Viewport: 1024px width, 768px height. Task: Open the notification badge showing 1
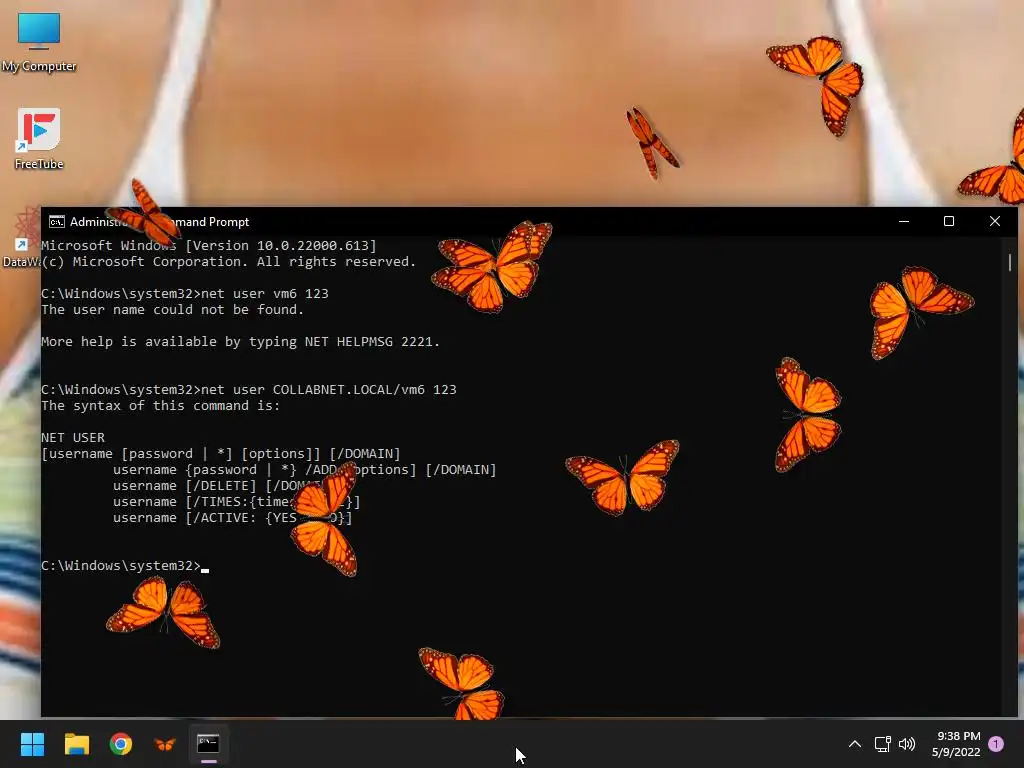point(996,743)
